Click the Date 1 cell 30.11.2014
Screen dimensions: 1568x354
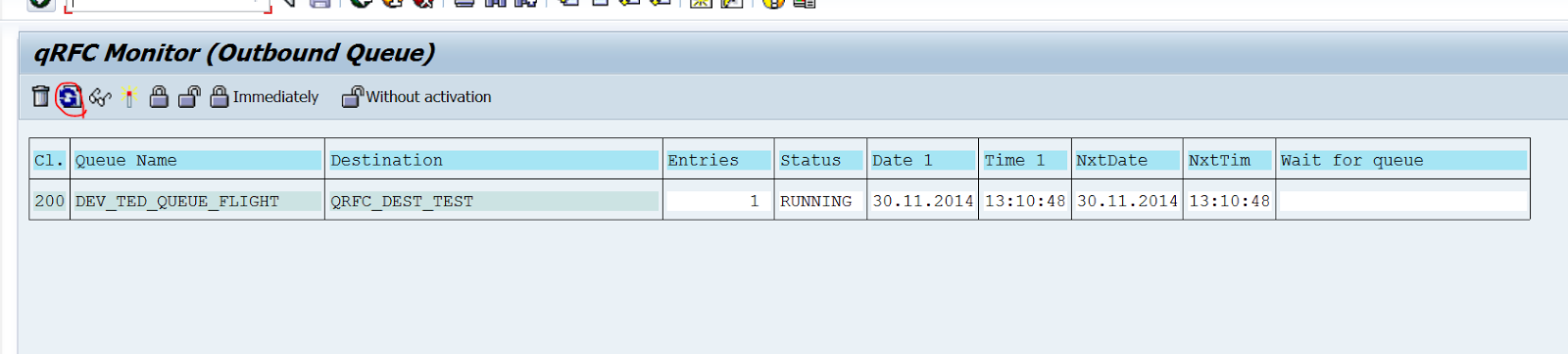coord(922,201)
